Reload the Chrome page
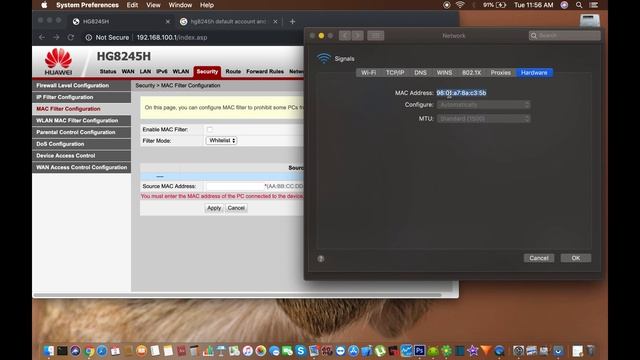Screen dimensions: 640x360 (x=71, y=37)
